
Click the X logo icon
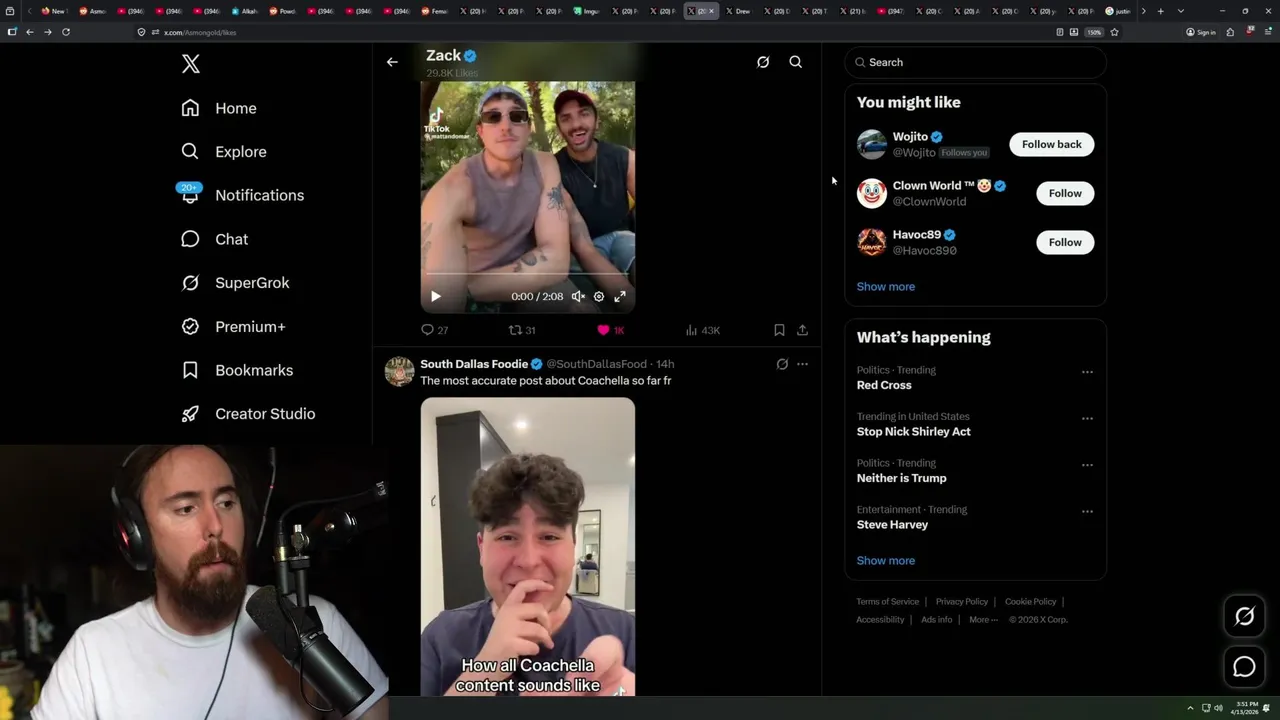191,64
